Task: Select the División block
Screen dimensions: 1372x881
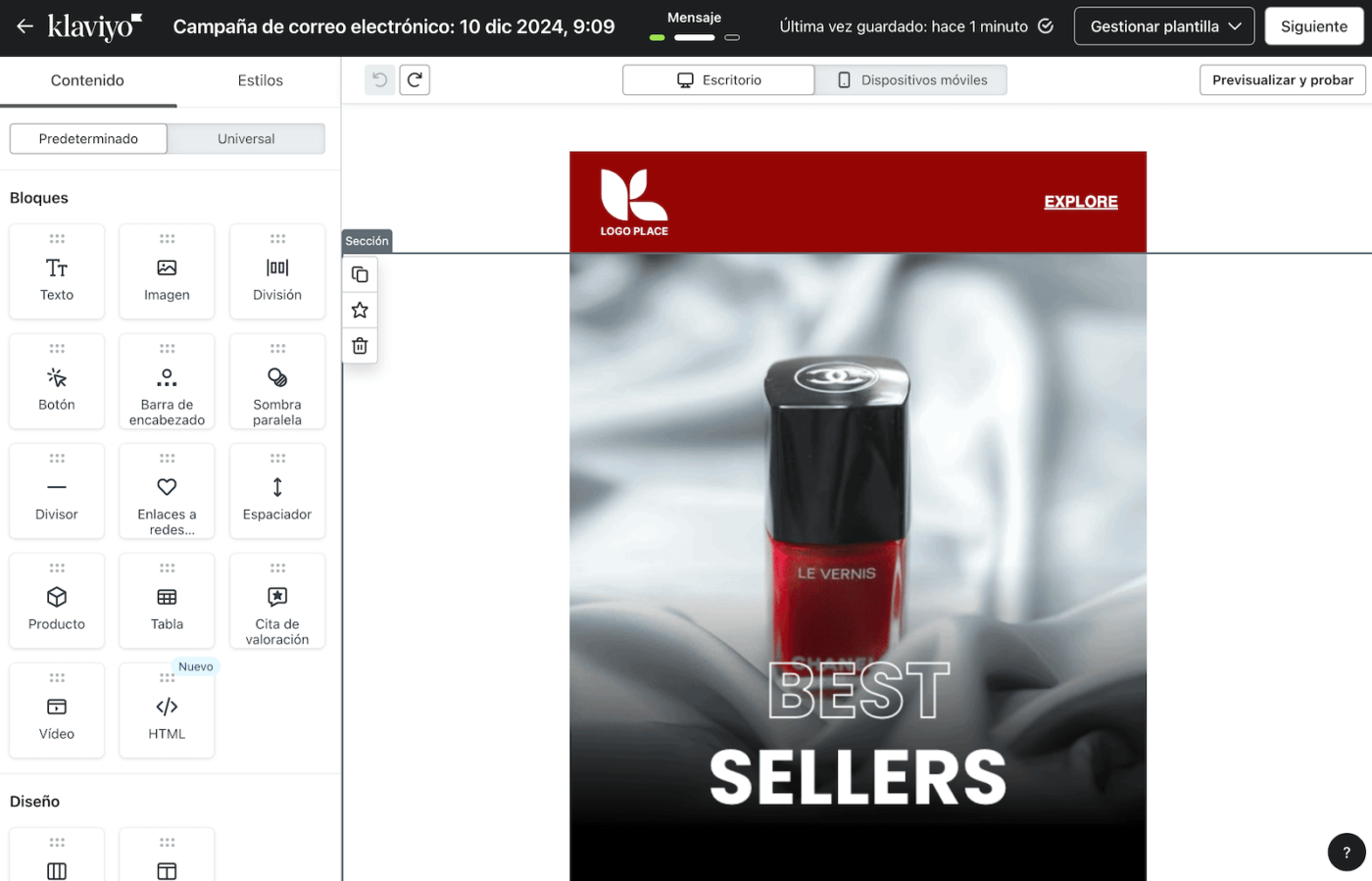Action: pyautogui.click(x=277, y=271)
